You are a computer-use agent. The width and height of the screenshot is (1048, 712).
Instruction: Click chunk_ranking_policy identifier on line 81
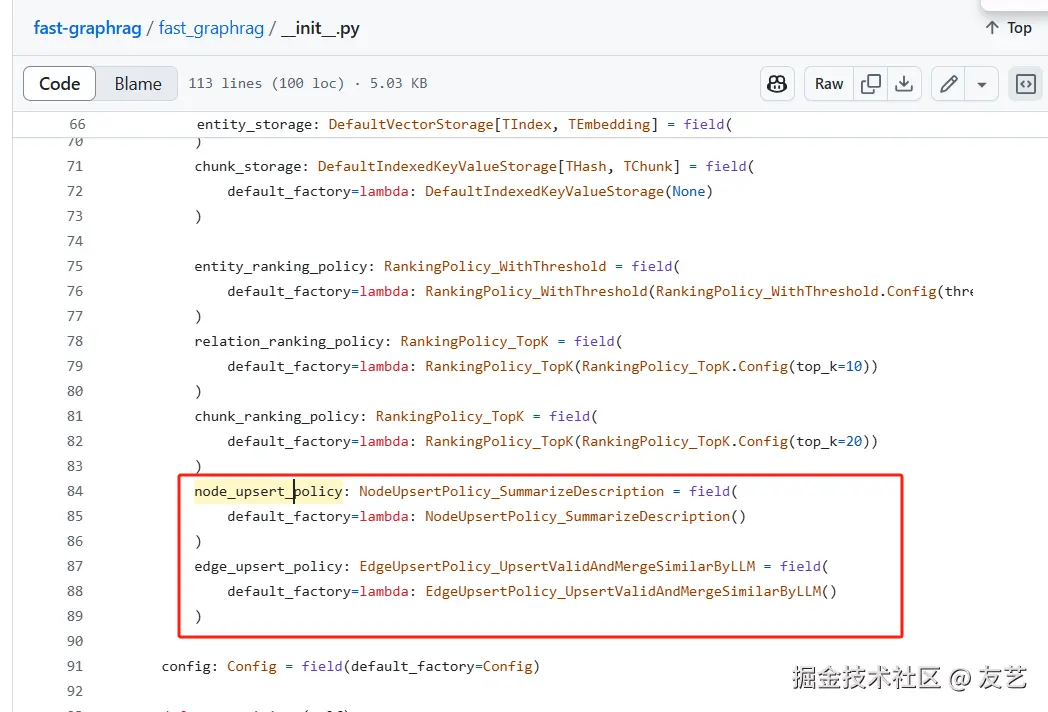277,417
